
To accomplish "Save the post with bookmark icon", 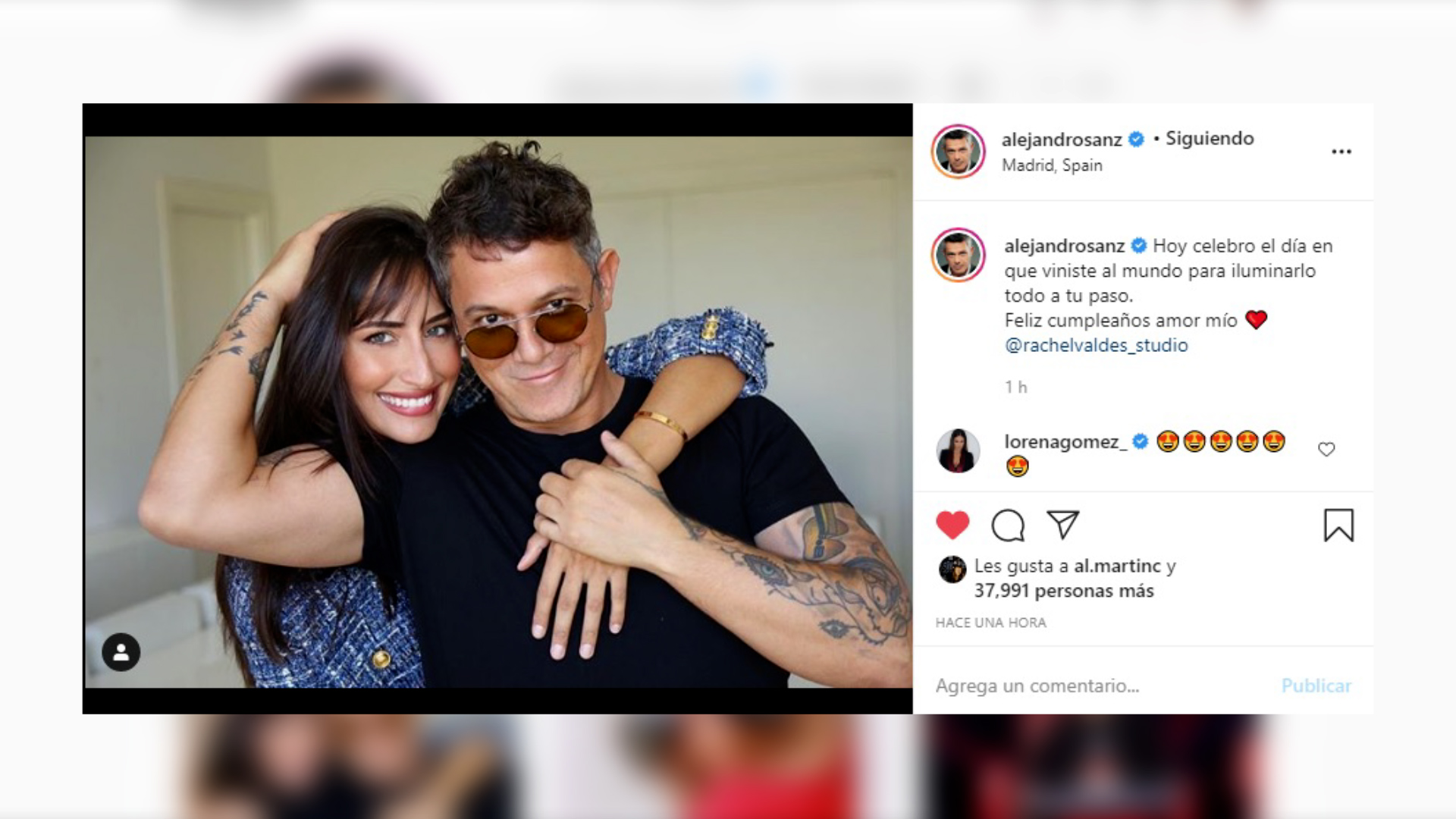I will click(1338, 525).
